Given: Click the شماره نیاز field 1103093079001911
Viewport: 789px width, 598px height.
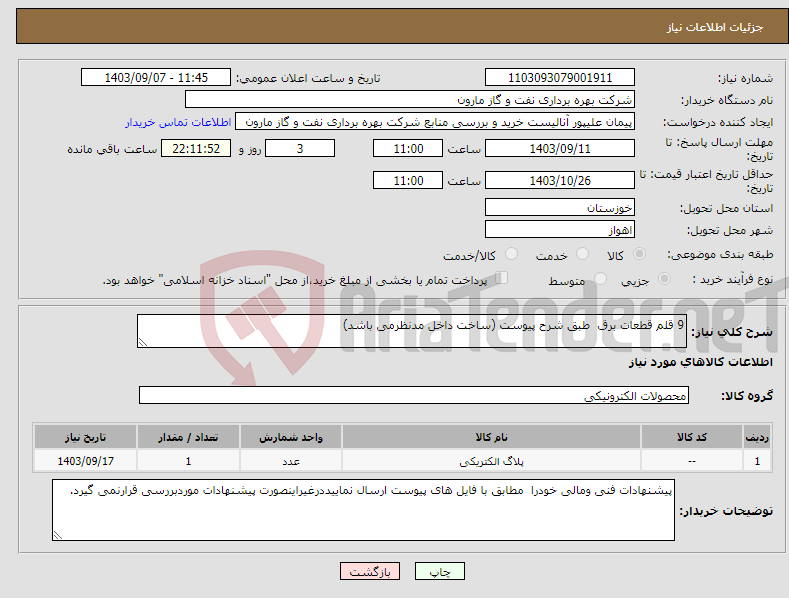Looking at the screenshot, I should pos(560,78).
